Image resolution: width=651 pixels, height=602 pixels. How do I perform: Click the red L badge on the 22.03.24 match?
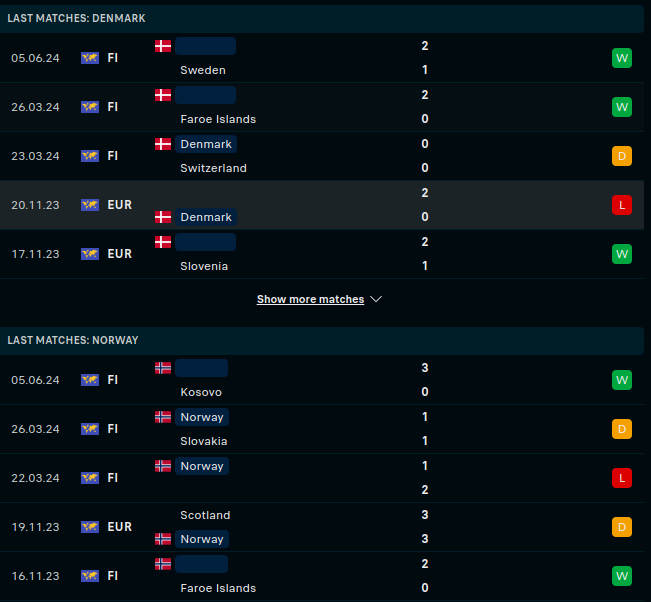click(x=622, y=478)
